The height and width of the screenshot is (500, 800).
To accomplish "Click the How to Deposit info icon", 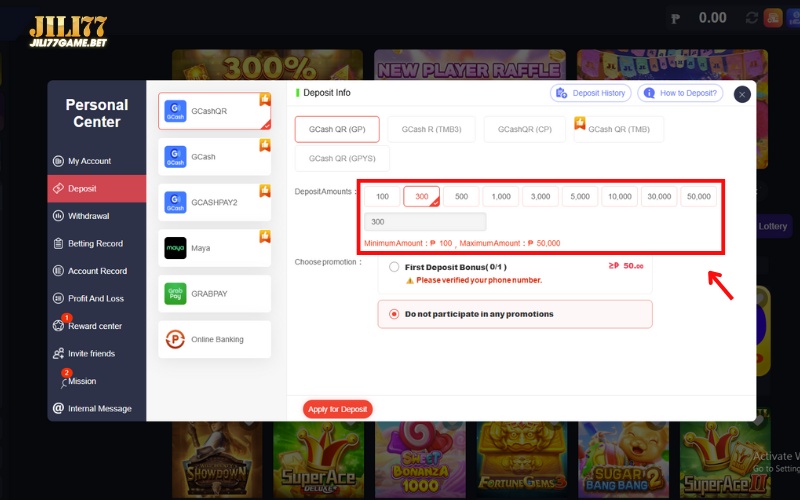I will (649, 93).
